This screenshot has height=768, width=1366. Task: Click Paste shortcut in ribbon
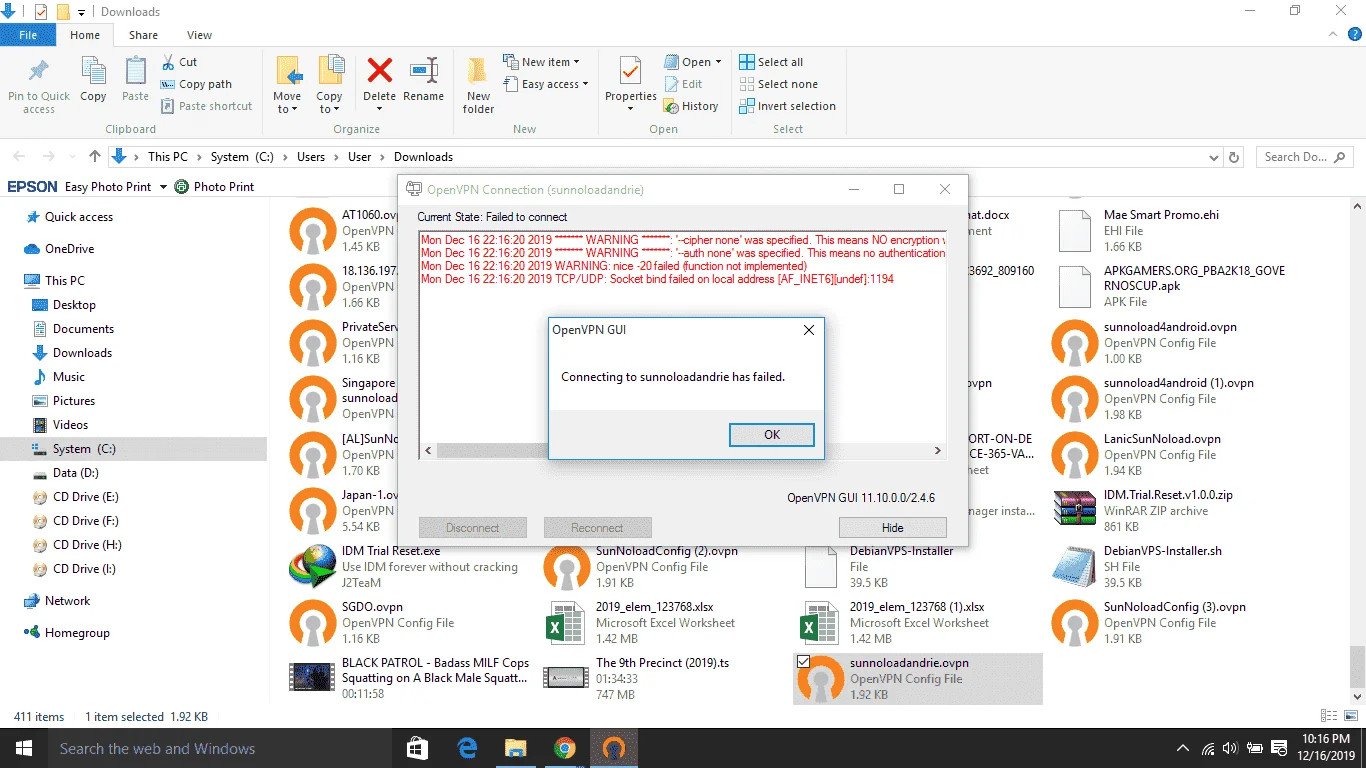tap(206, 106)
